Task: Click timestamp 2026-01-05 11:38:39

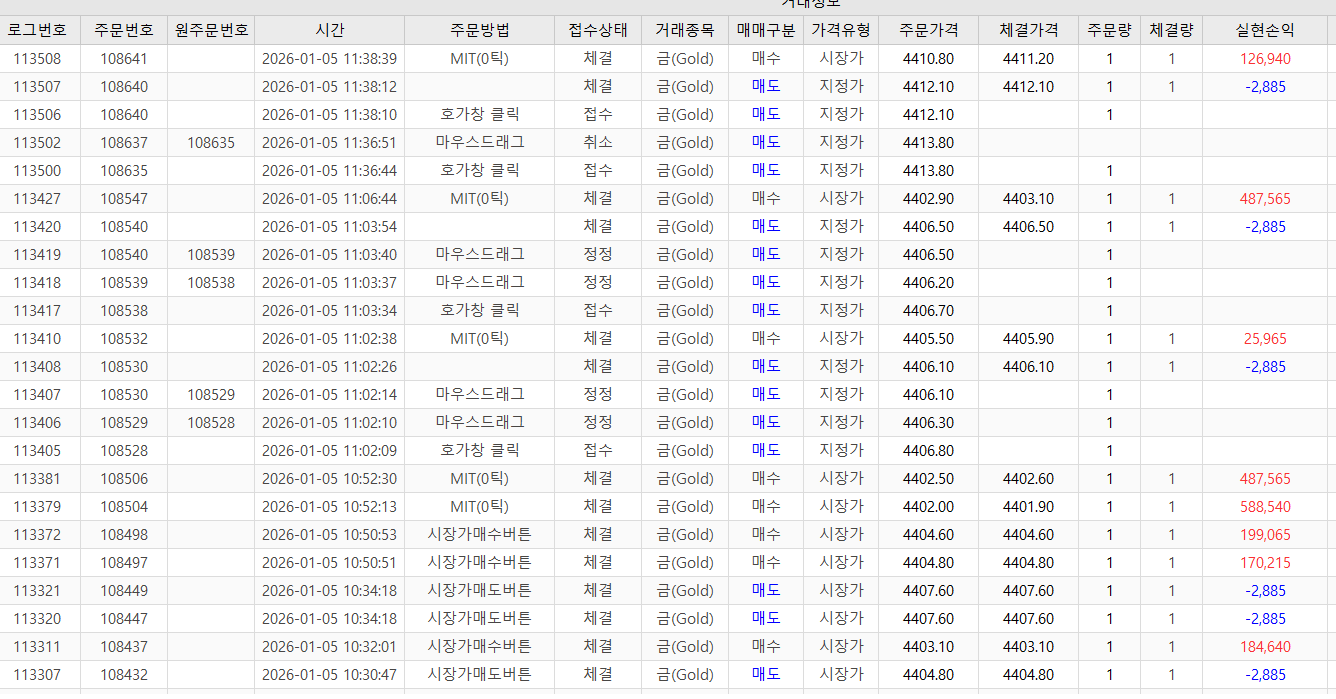Action: click(329, 59)
